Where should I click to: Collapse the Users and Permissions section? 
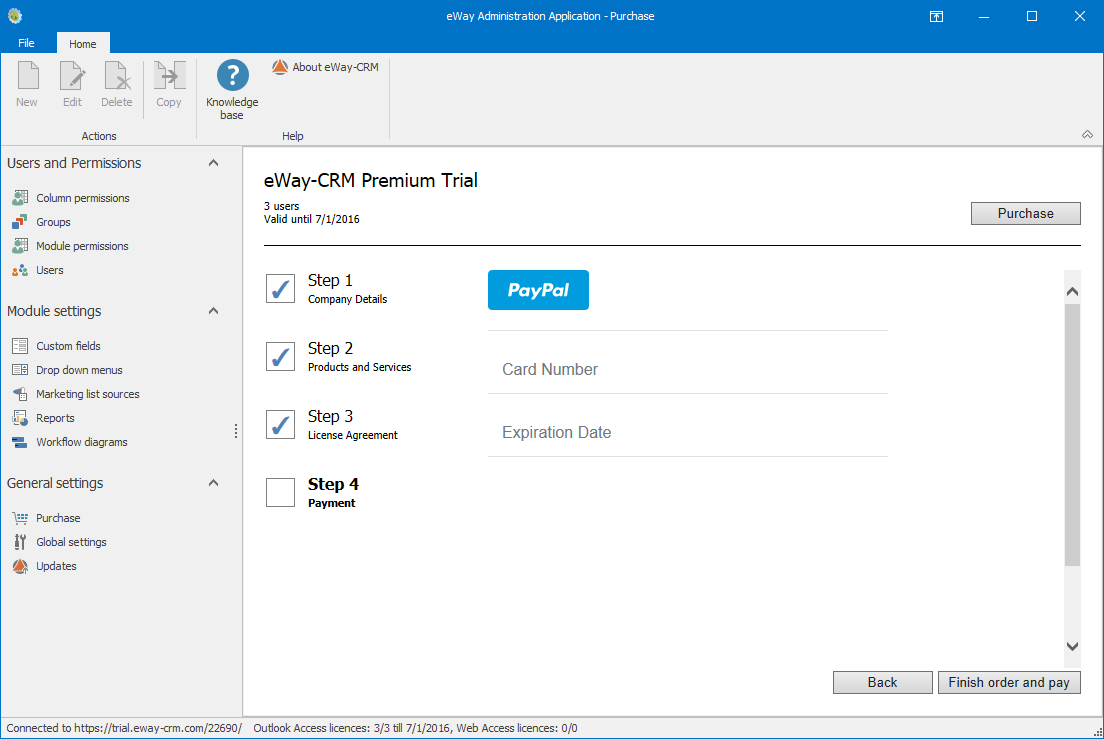click(213, 163)
